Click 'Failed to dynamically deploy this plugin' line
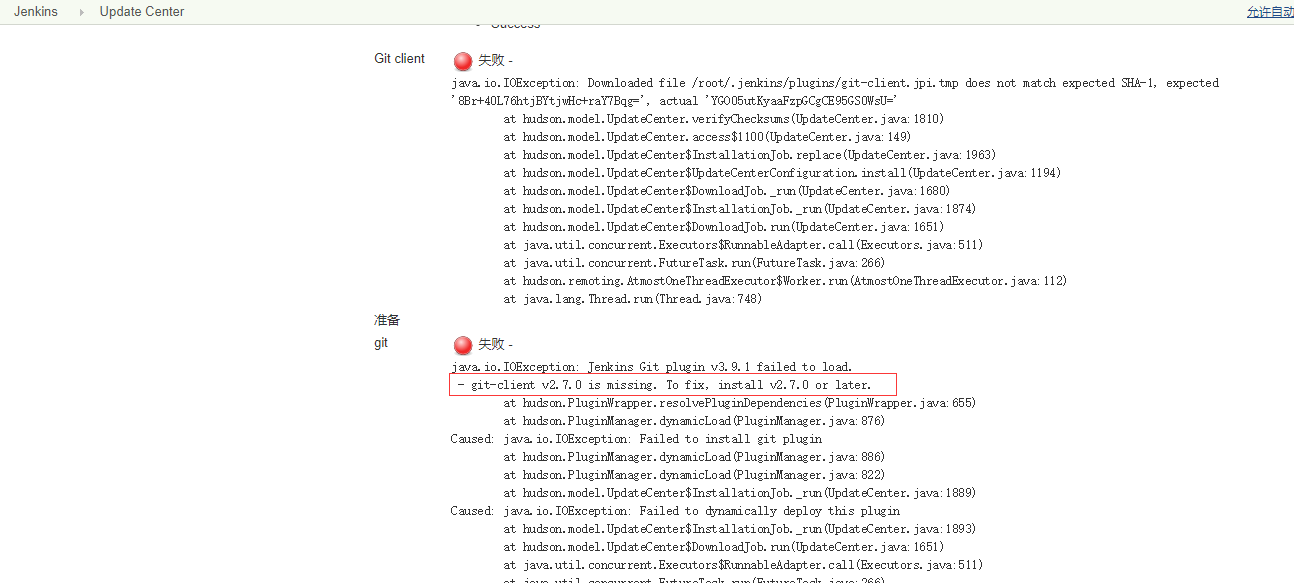Screen dimensions: 1294x583 click(675, 511)
